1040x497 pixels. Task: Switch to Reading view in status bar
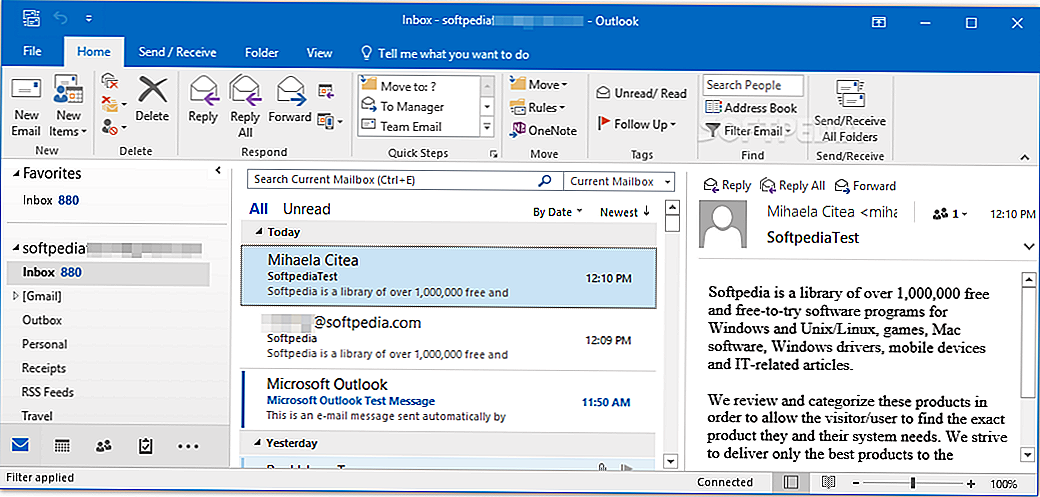tap(828, 482)
